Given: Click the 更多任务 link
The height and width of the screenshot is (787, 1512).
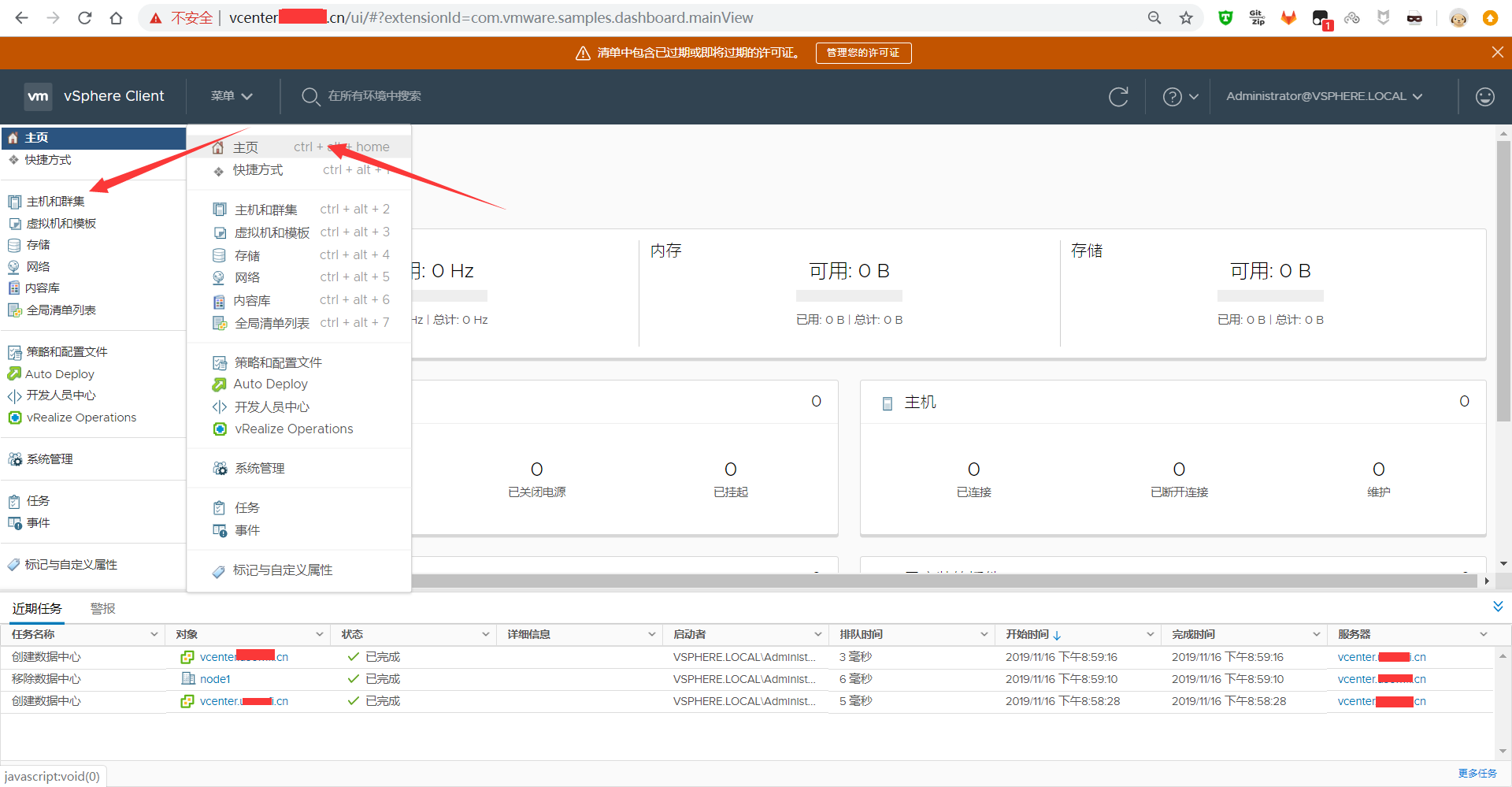Looking at the screenshot, I should click(1477, 774).
